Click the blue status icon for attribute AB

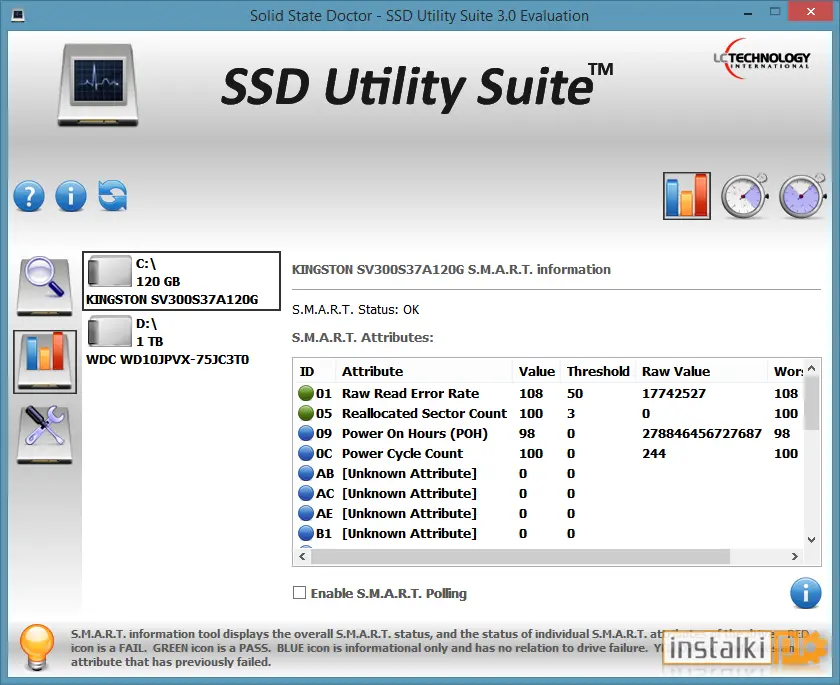306,473
